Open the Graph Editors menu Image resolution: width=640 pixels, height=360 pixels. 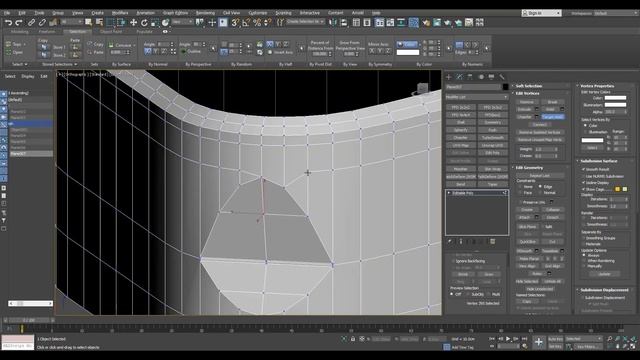click(176, 13)
